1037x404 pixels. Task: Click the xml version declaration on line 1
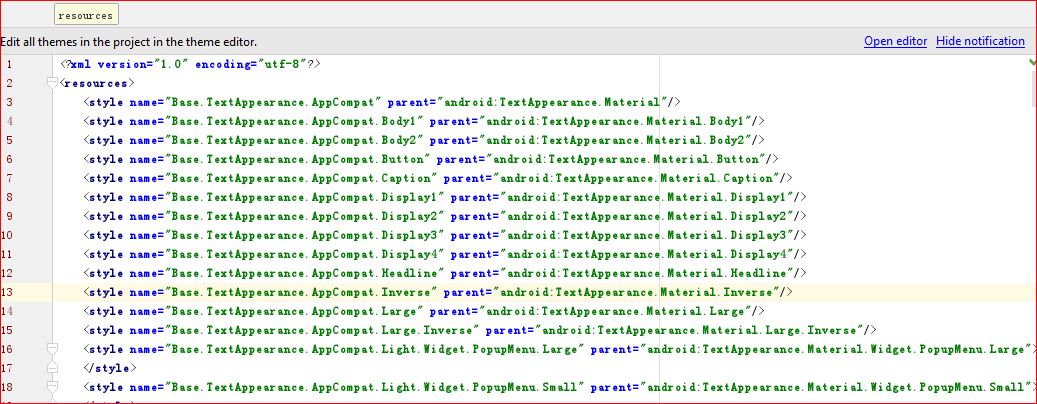[191, 64]
